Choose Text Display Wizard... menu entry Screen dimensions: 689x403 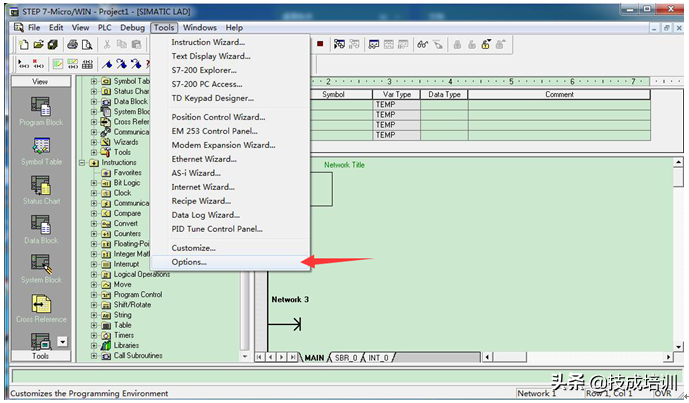(230, 56)
